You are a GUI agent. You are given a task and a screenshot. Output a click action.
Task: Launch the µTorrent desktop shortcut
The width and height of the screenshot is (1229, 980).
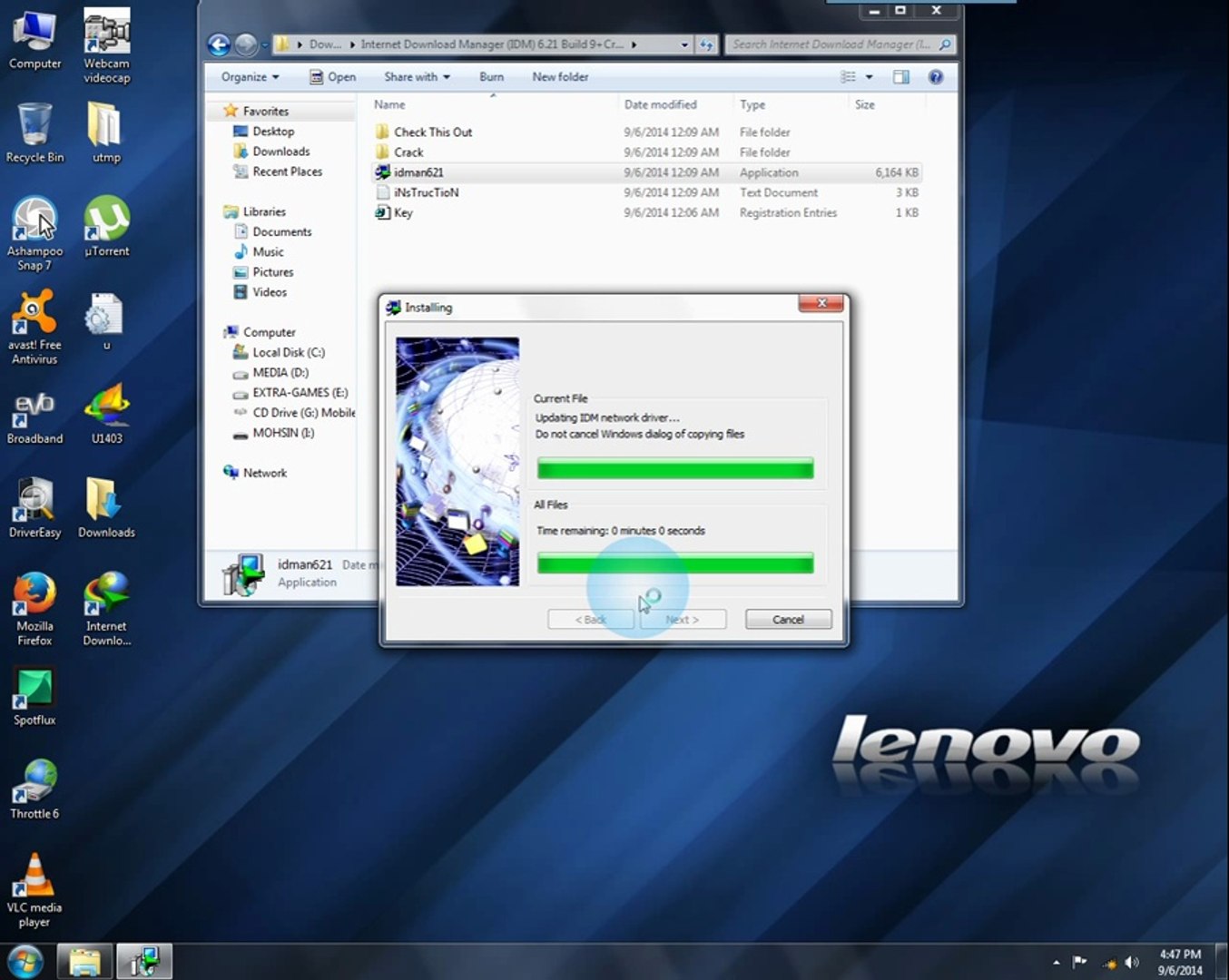pos(106,227)
